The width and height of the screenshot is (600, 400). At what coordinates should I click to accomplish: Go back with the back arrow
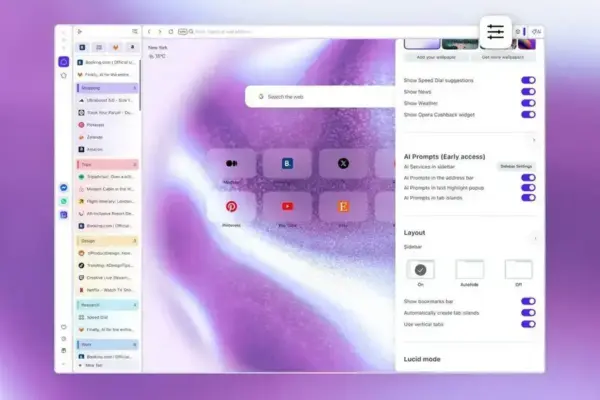149,32
